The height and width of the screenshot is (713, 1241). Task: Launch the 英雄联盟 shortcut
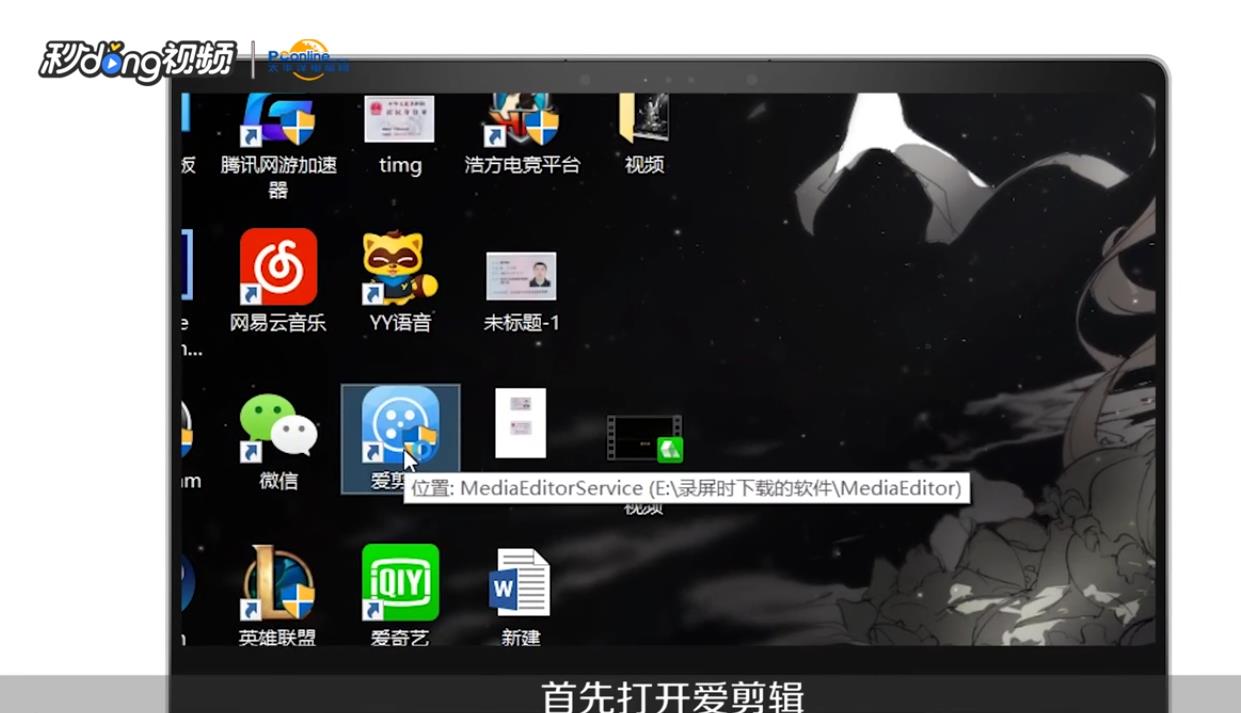[x=278, y=583]
